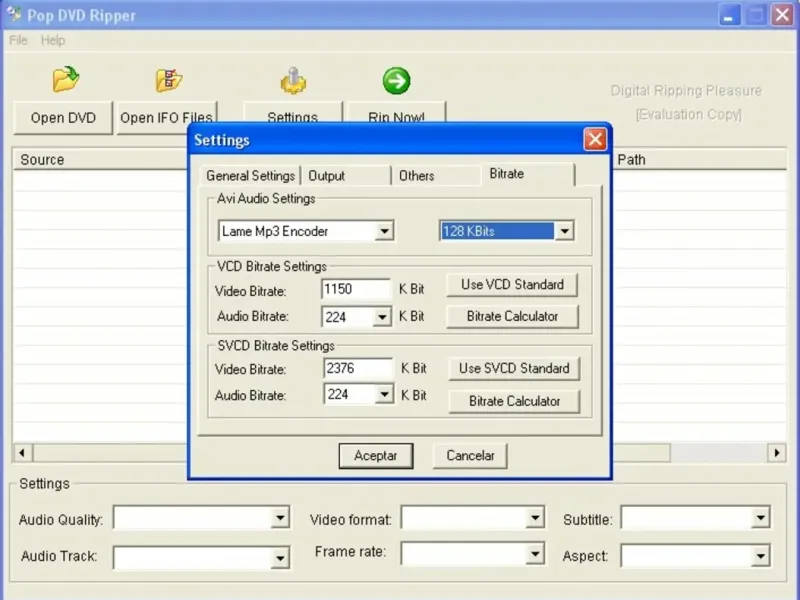Minimize the Pop DVD Ripper window

730,15
